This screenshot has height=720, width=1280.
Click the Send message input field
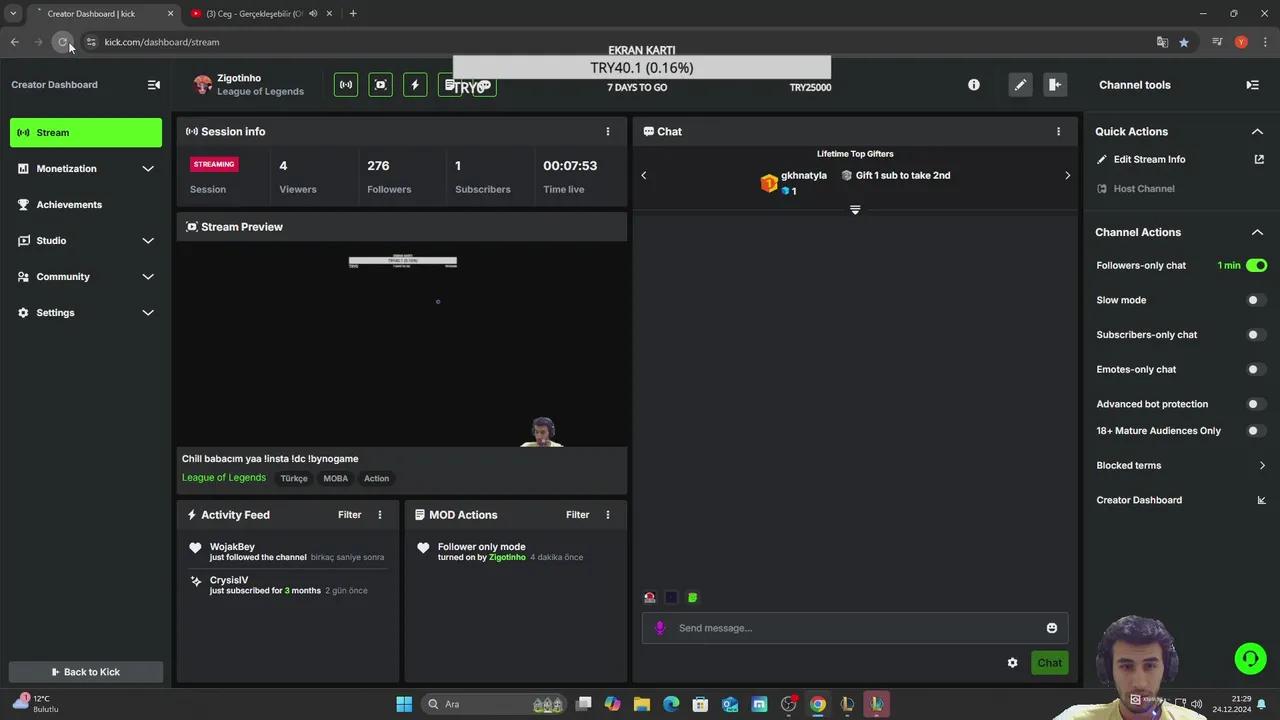coord(855,628)
